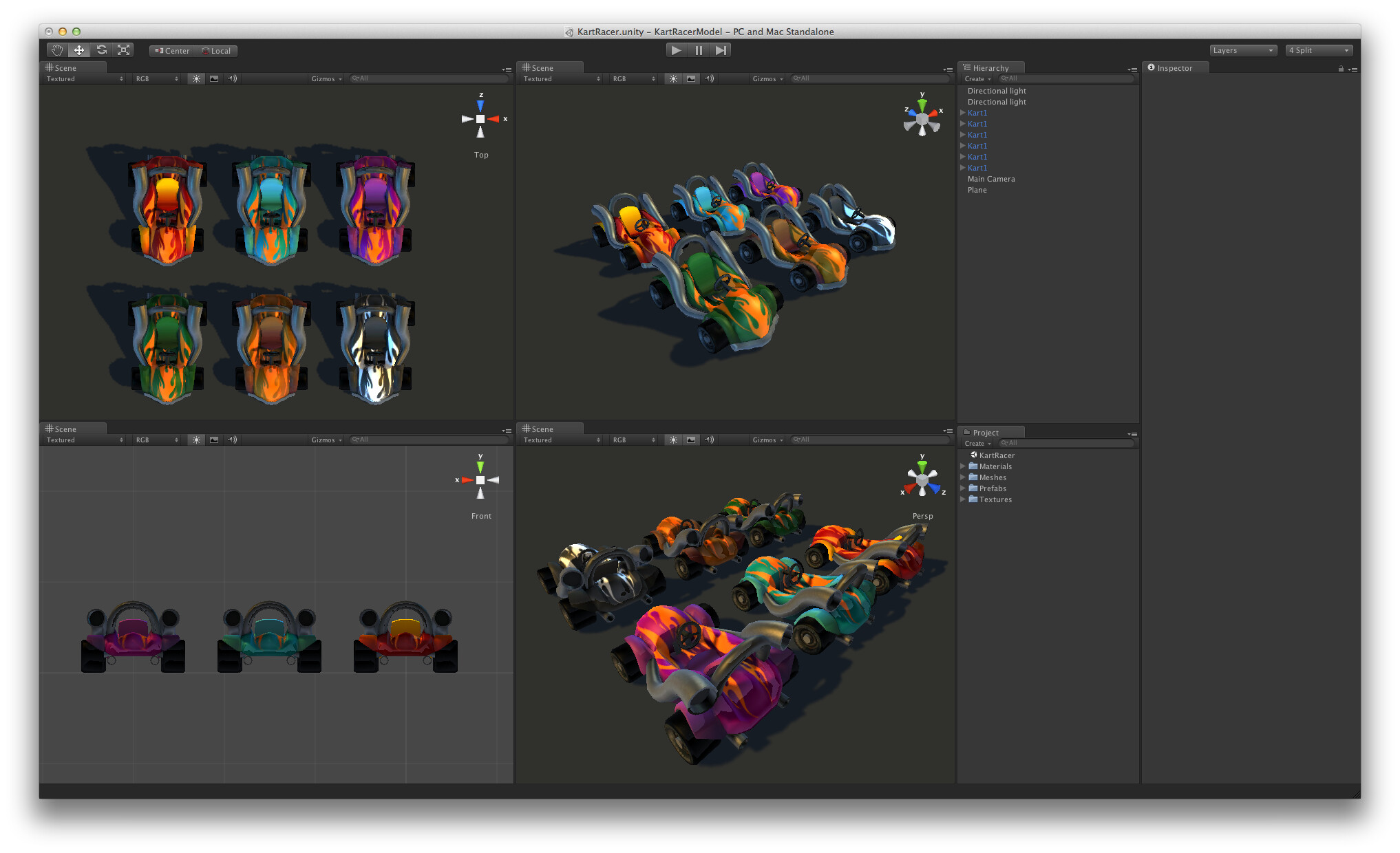Open the Layers dropdown
The image size is (1400, 853).
click(x=1243, y=50)
